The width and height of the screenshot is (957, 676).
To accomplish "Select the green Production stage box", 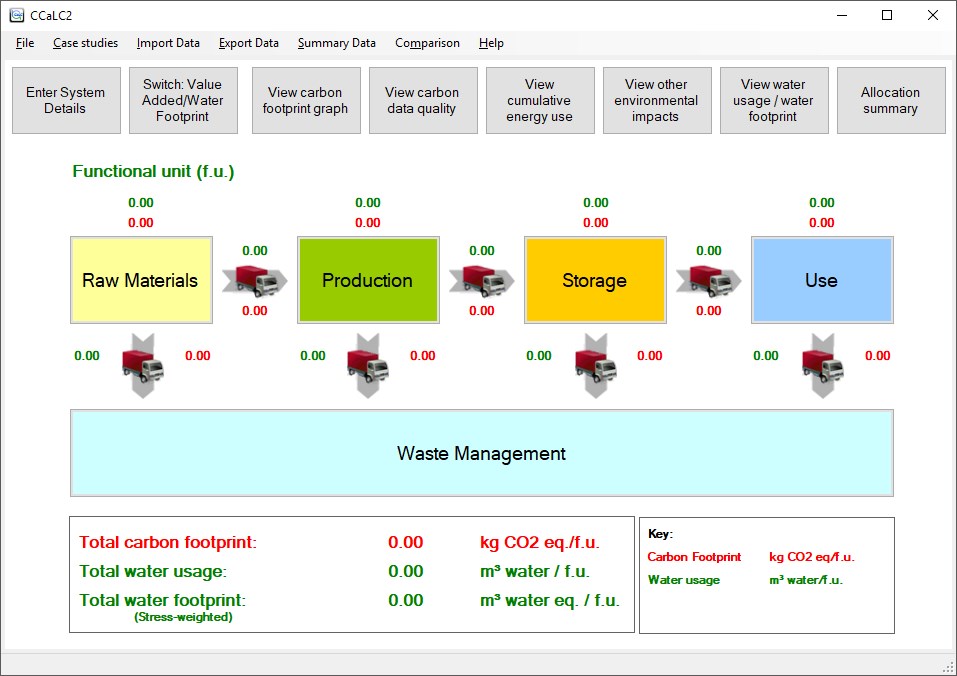I will [x=368, y=280].
